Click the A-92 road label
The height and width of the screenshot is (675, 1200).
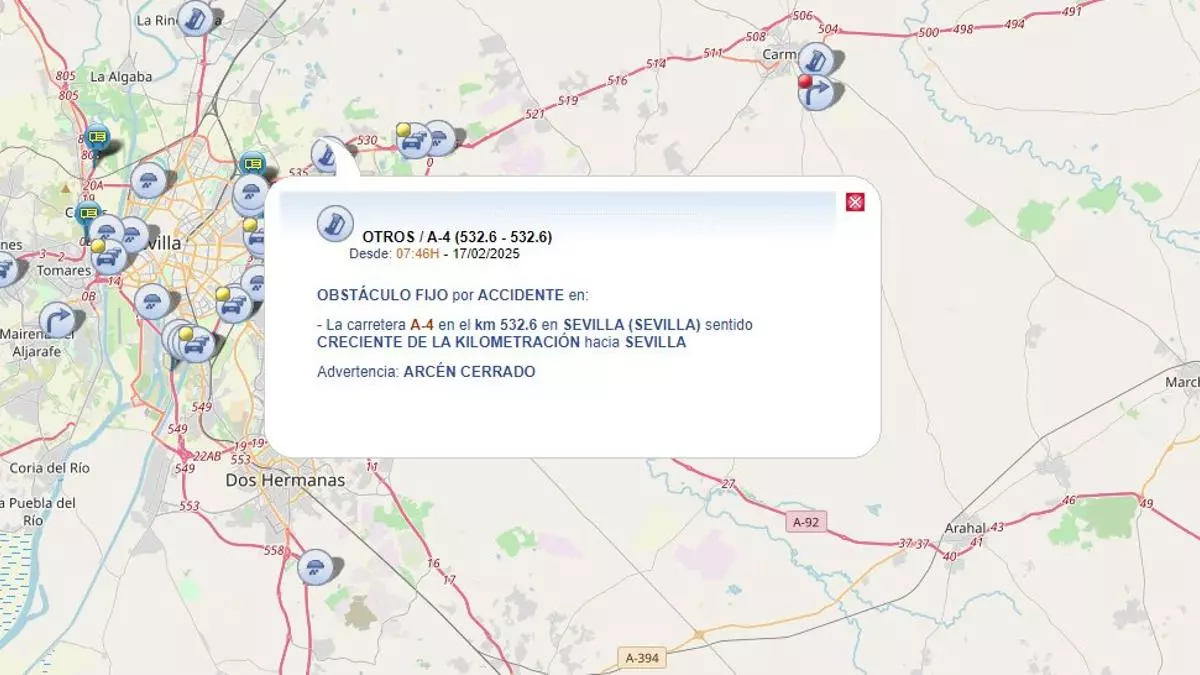click(x=808, y=521)
